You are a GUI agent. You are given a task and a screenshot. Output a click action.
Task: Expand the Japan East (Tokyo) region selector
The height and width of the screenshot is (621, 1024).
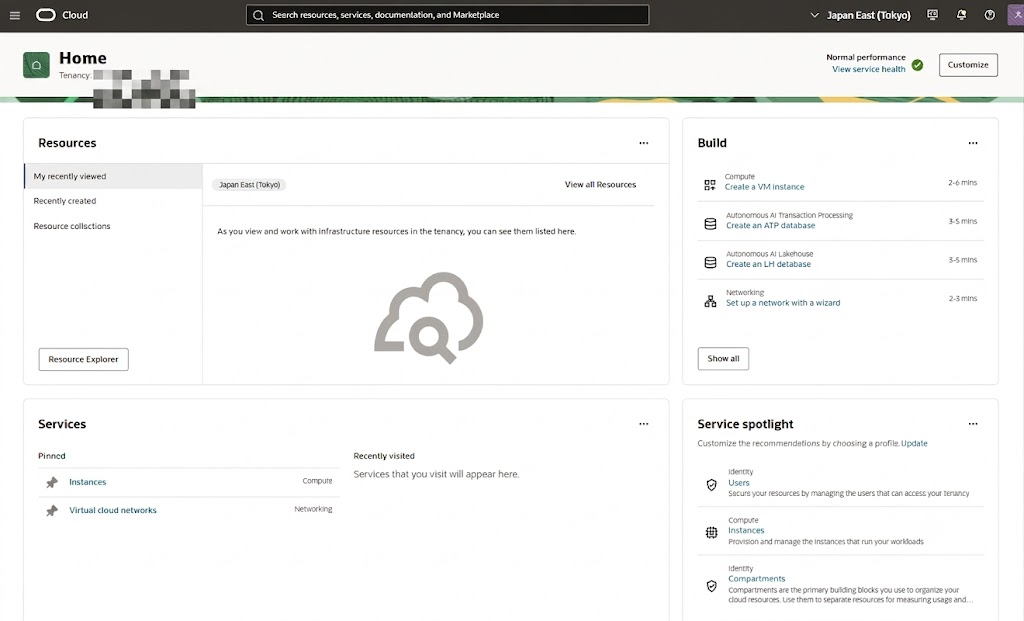[860, 15]
